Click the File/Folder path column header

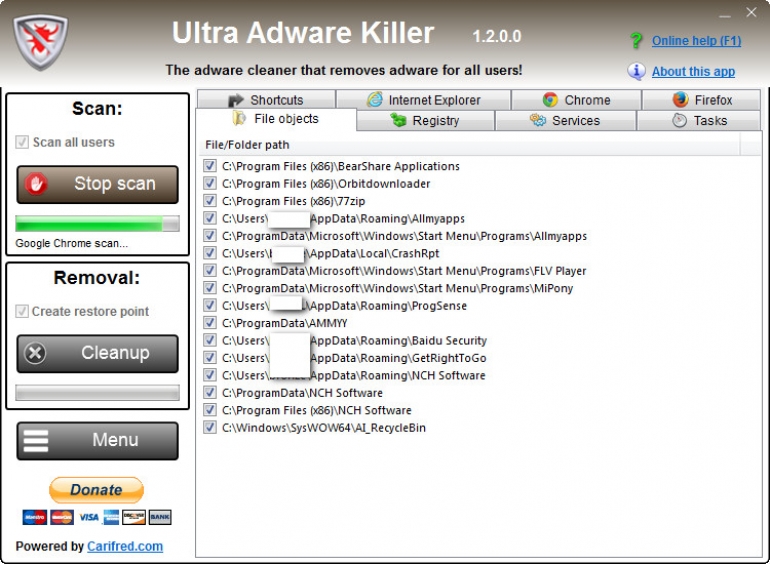pyautogui.click(x=471, y=145)
